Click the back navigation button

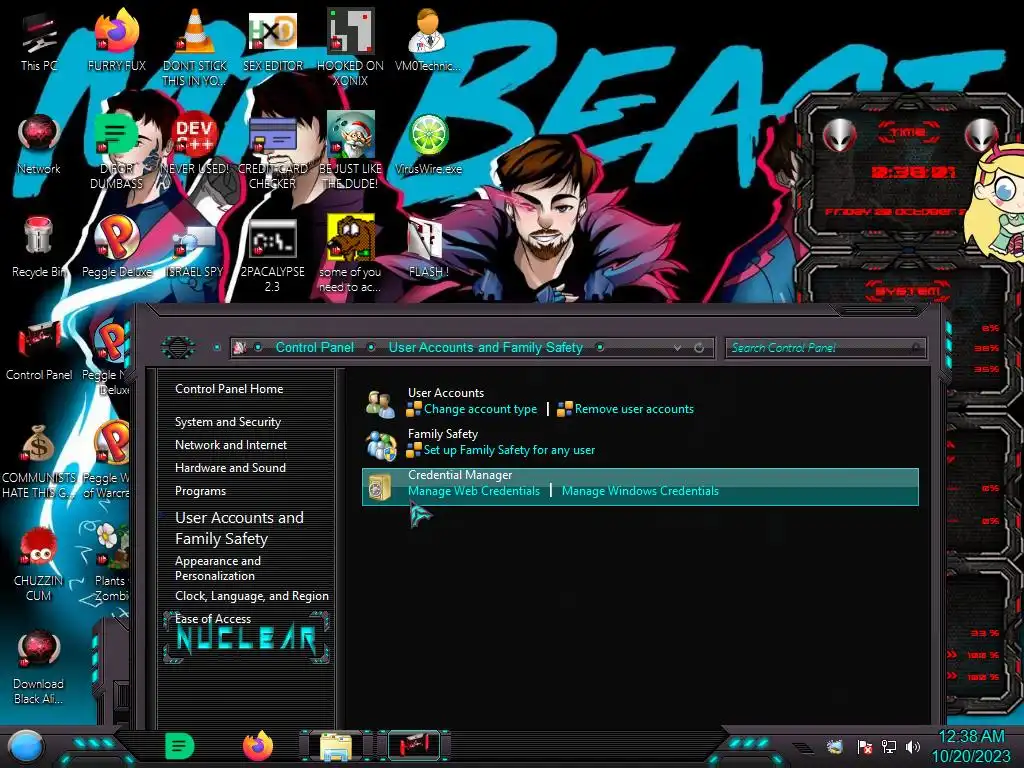pos(178,347)
